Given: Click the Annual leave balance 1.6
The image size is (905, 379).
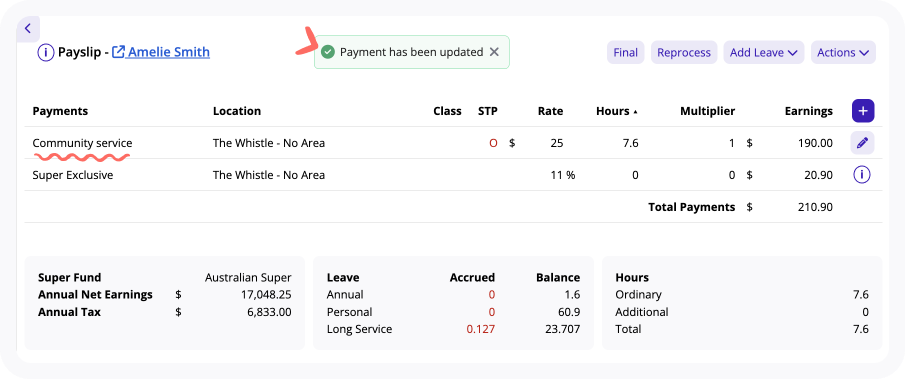Looking at the screenshot, I should (x=573, y=295).
